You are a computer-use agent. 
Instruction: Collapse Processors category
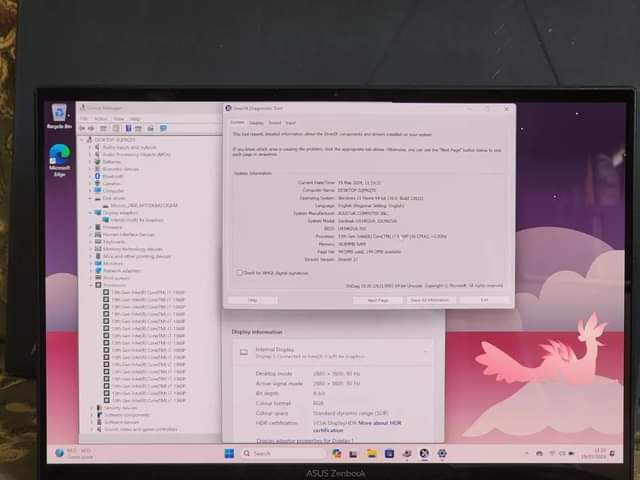[90, 285]
